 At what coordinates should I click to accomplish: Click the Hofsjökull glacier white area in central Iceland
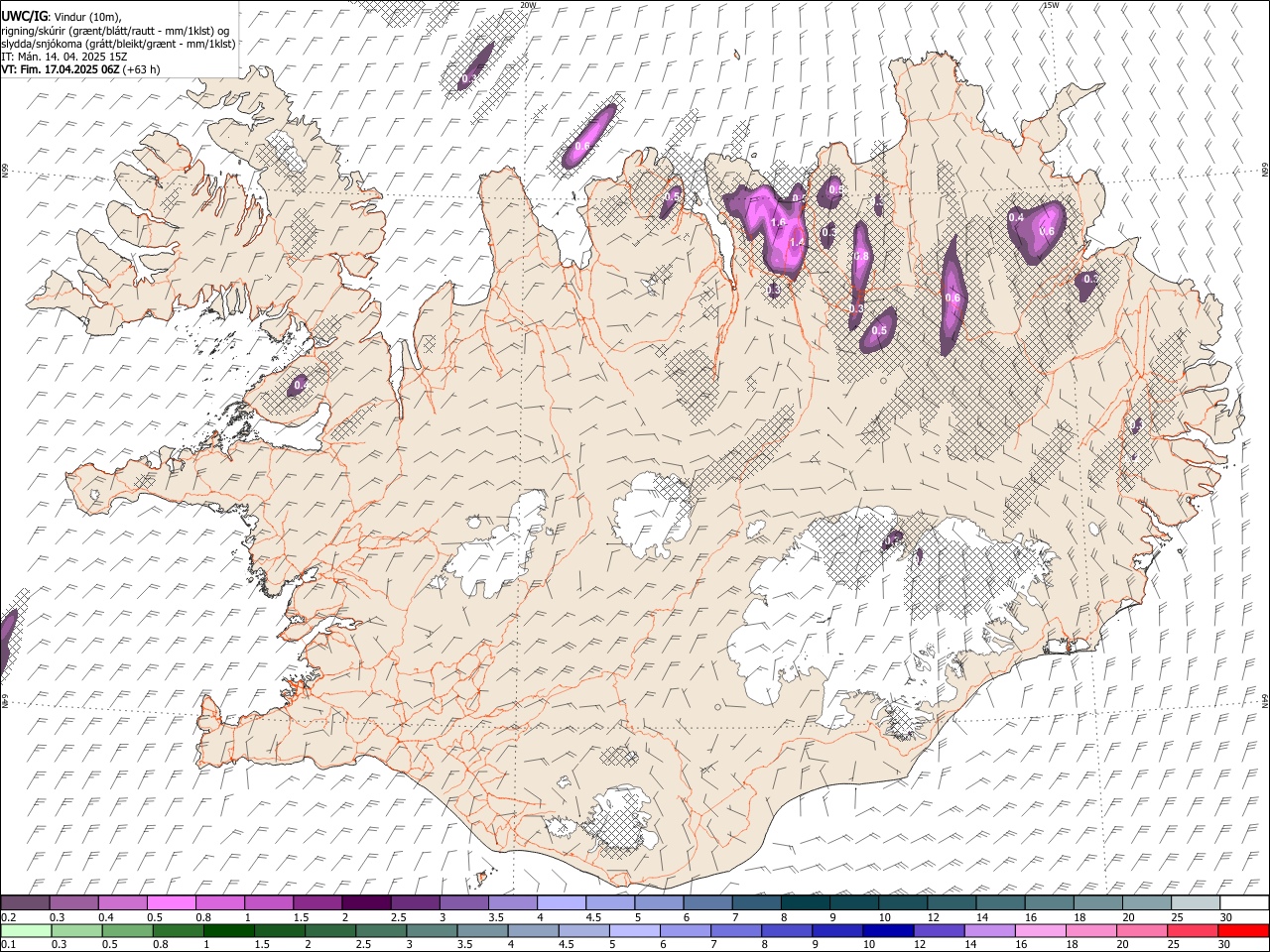tap(653, 516)
